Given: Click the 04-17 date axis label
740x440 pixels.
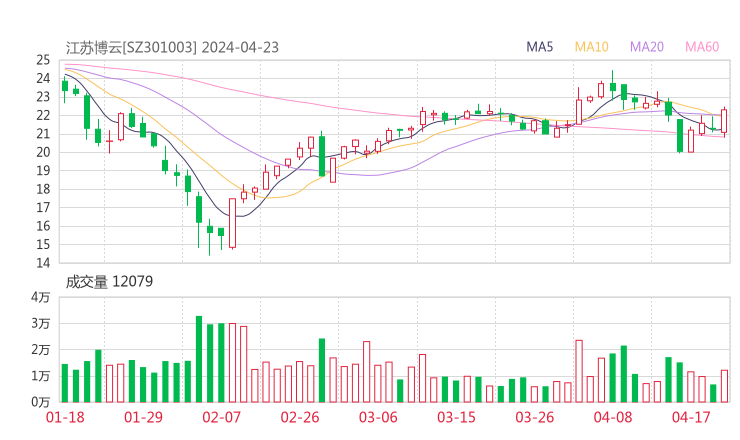Looking at the screenshot, I should pyautogui.click(x=691, y=417).
